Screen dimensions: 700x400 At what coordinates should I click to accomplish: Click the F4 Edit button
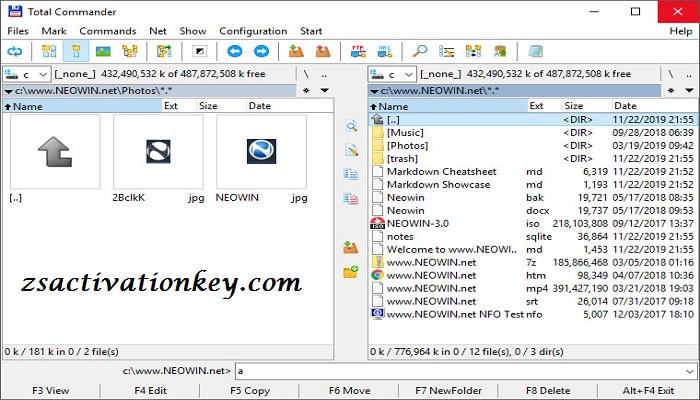pyautogui.click(x=150, y=391)
